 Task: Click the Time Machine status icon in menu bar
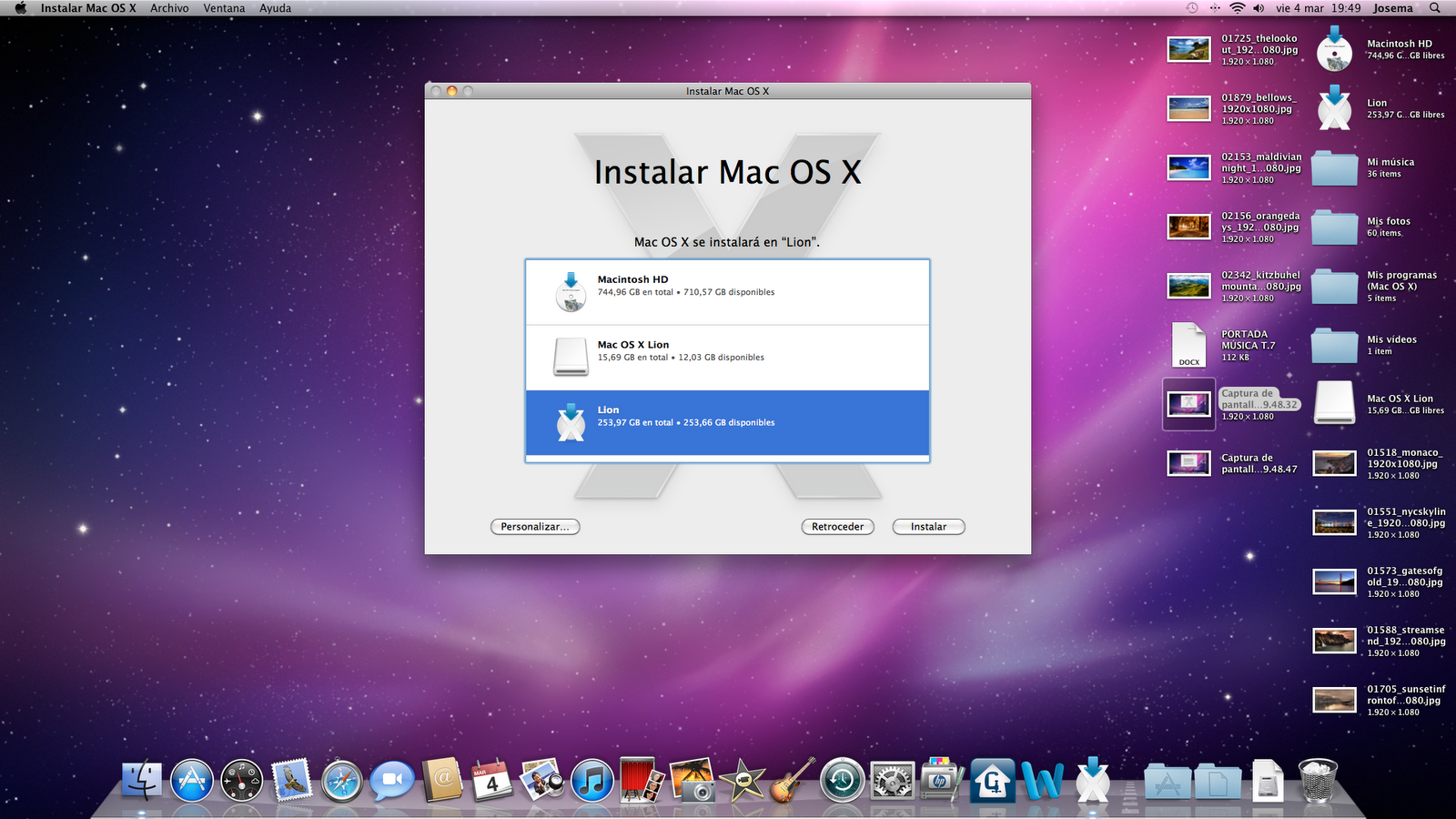(1192, 8)
